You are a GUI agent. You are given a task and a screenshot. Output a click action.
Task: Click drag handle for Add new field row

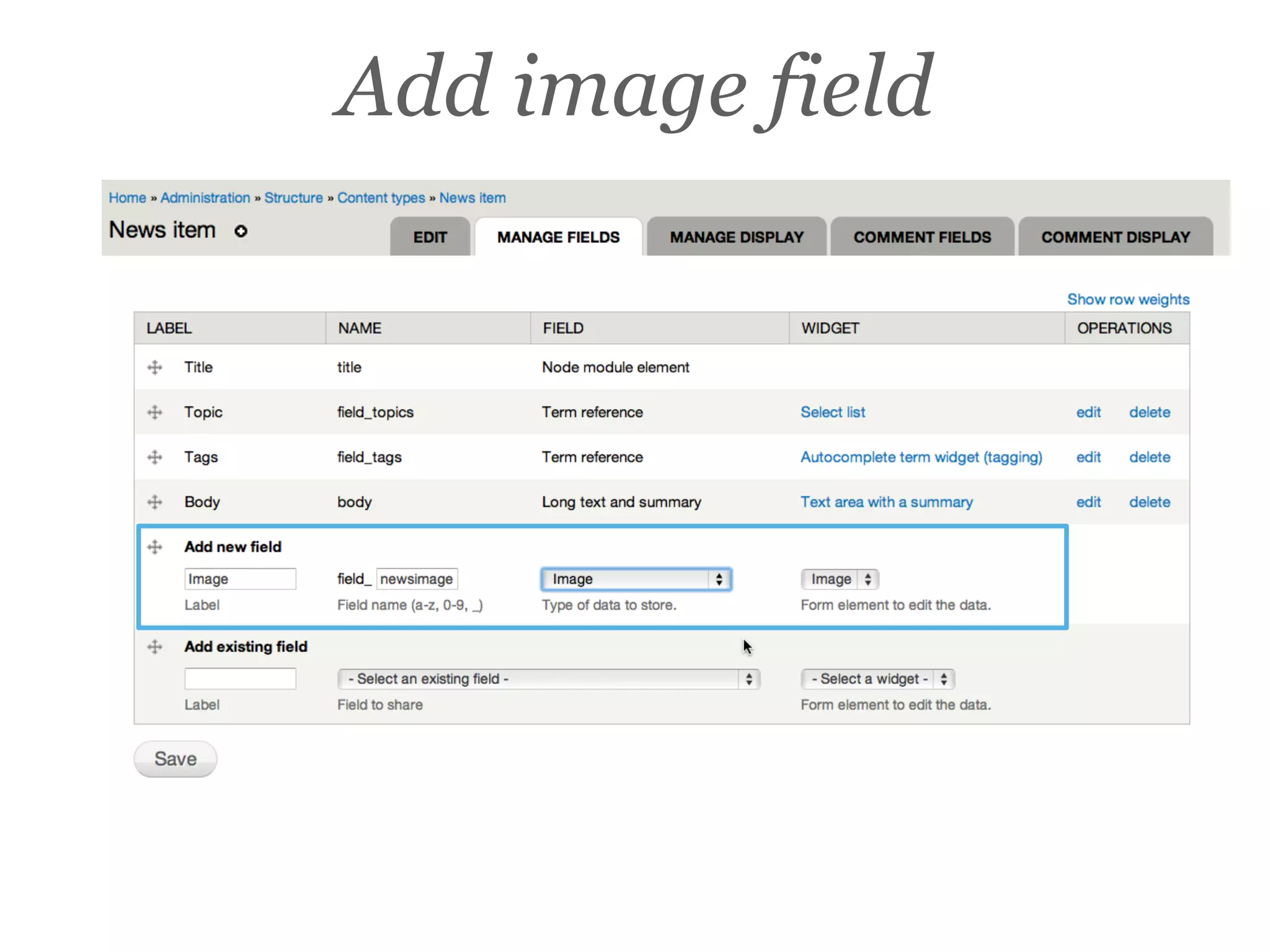click(x=154, y=547)
